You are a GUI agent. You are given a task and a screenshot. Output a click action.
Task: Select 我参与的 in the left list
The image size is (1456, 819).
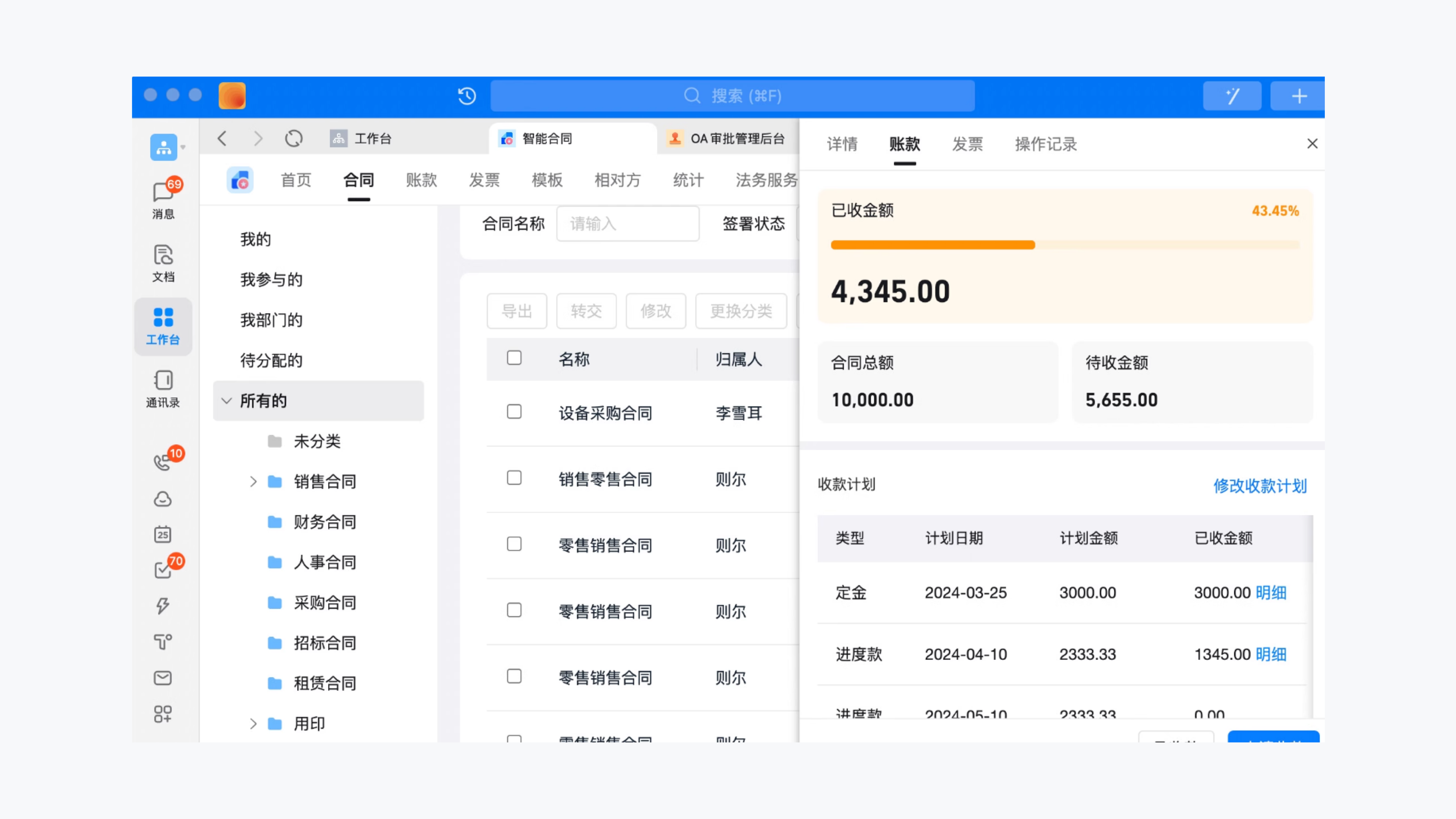pos(271,280)
